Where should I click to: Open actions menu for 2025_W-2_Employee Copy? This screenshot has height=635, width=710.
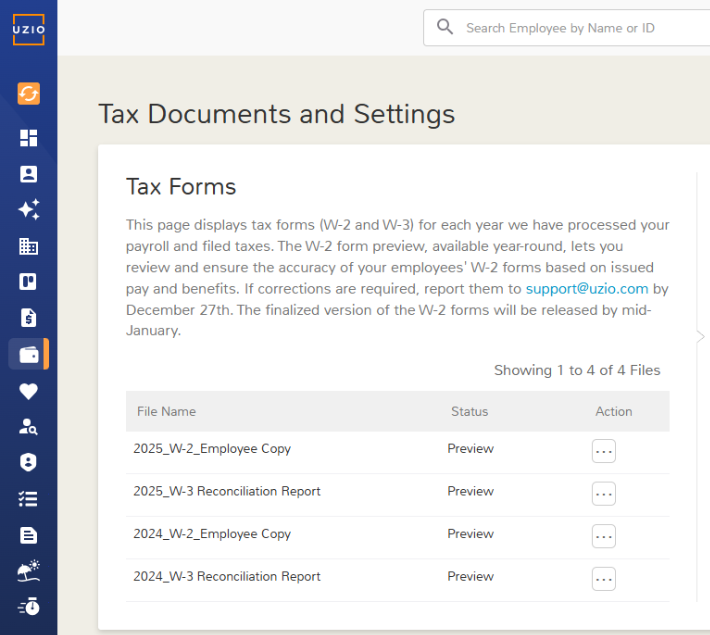(604, 451)
